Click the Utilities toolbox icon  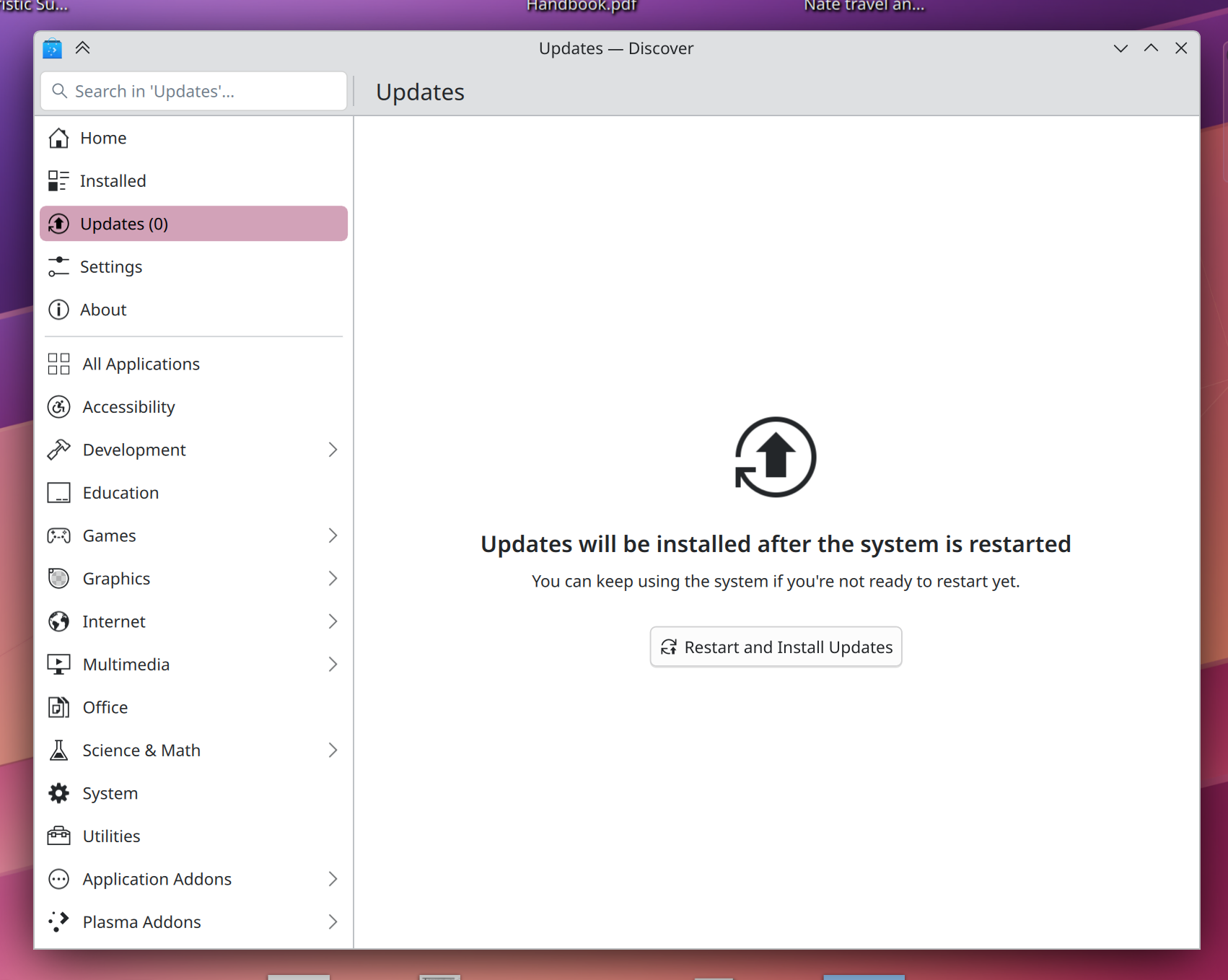click(58, 836)
